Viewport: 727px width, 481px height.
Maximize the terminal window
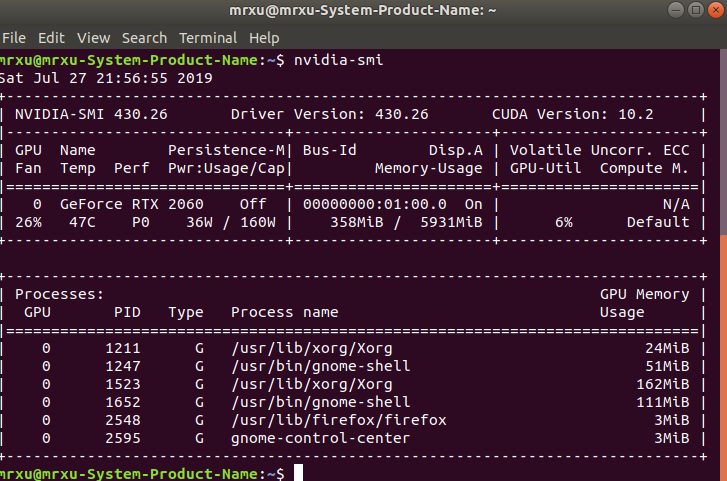[x=696, y=10]
